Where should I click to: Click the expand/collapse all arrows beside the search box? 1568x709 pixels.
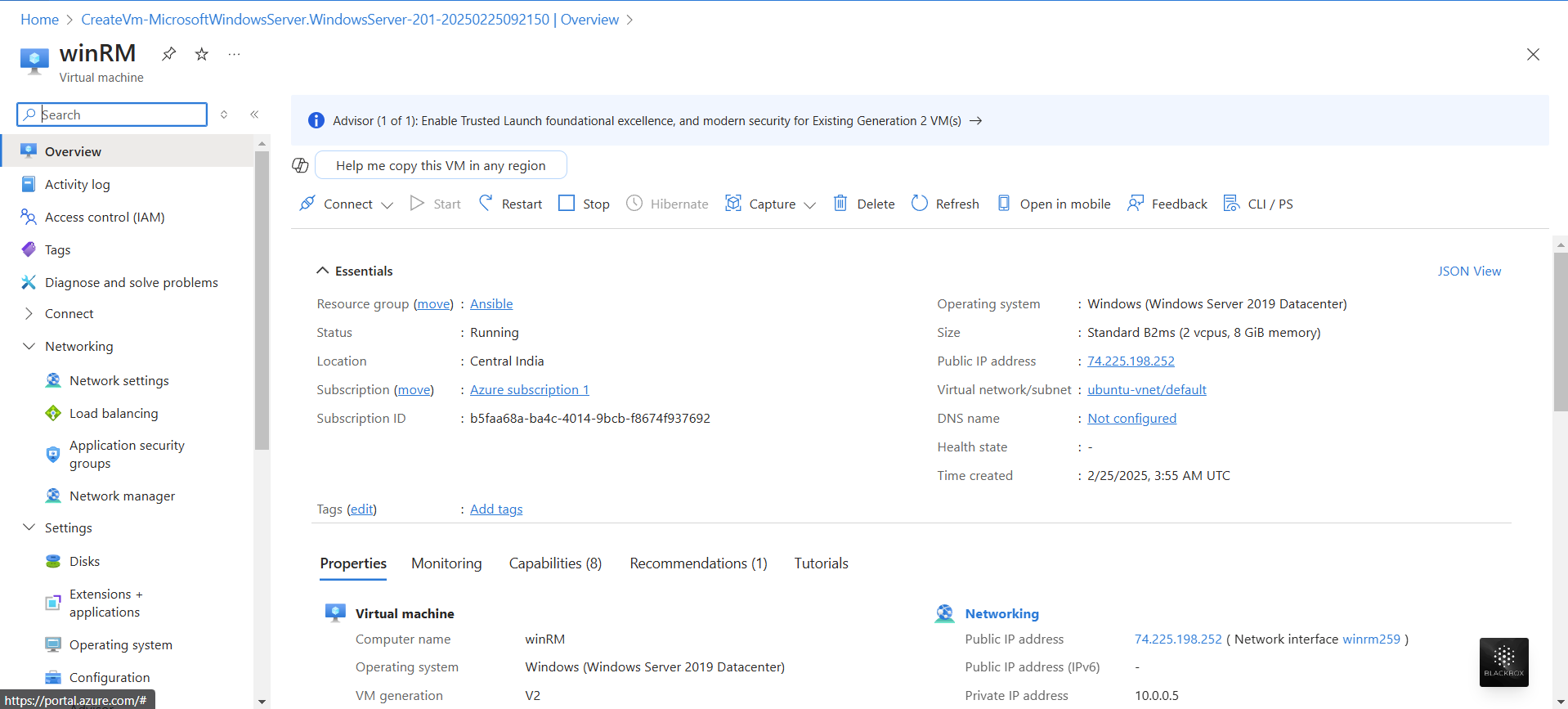224,114
